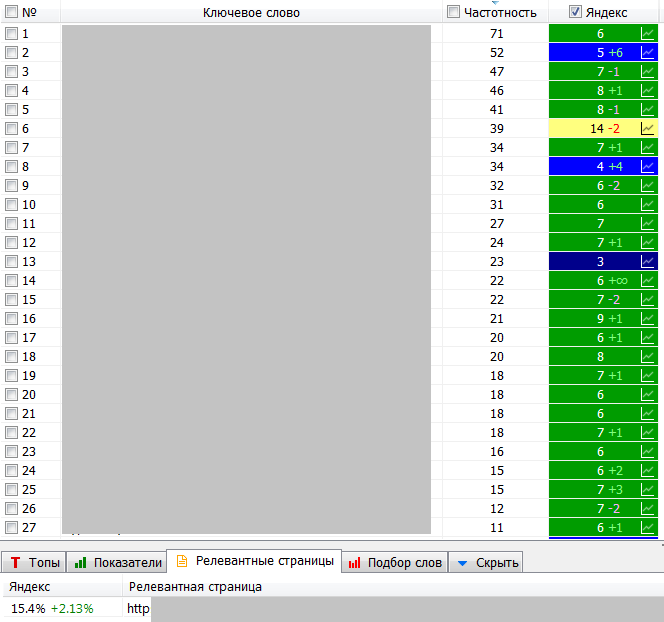Check the checkbox for row 13
This screenshot has height=622, width=664.
pos(11,261)
